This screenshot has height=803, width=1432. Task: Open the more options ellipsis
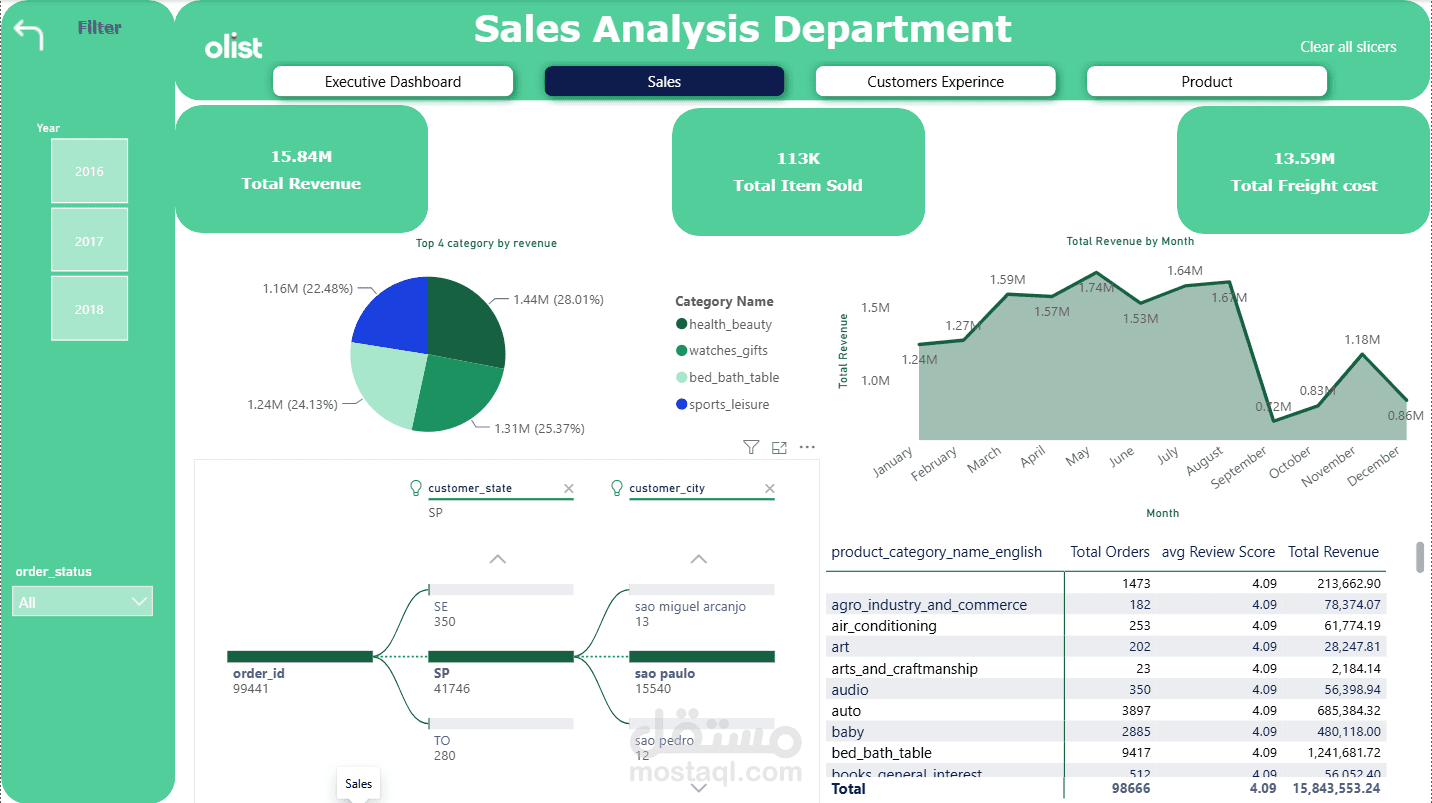808,448
